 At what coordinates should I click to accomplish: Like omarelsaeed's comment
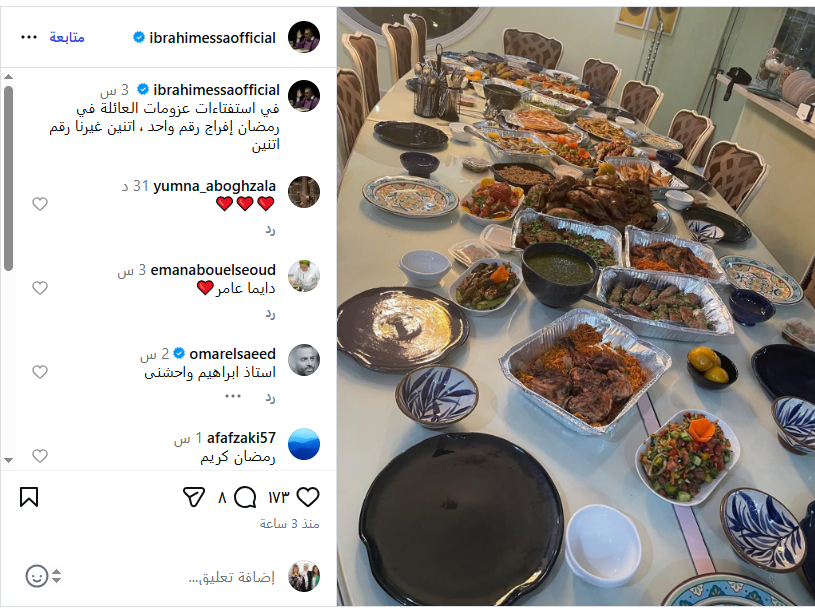(40, 372)
